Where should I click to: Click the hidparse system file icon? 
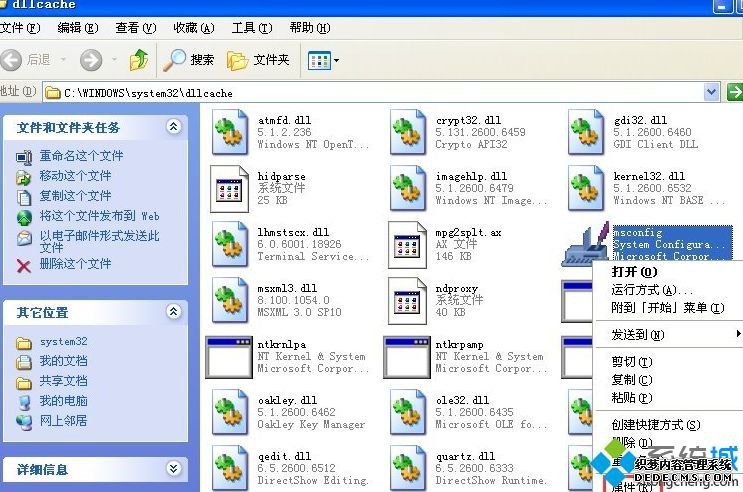[x=230, y=189]
